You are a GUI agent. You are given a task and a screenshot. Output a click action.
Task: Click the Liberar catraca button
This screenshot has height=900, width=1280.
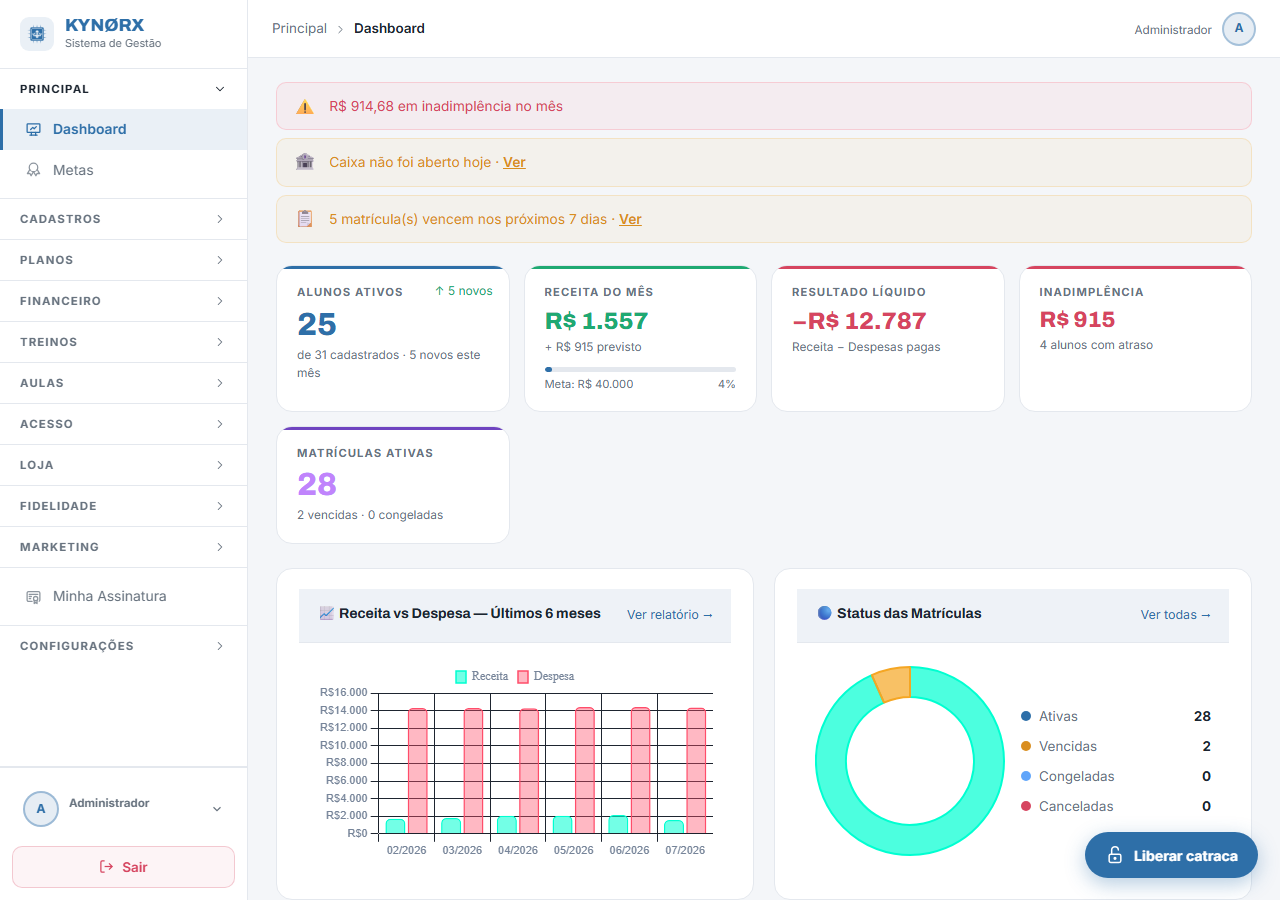pos(1171,855)
